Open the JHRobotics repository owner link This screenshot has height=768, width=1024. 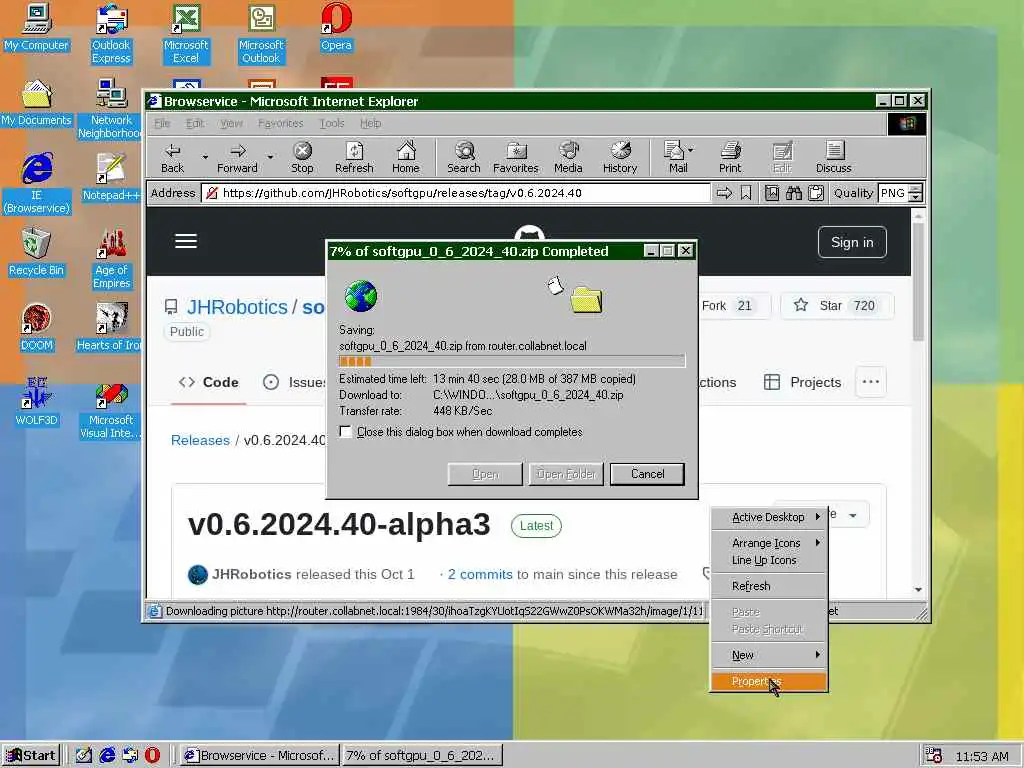(x=237, y=307)
